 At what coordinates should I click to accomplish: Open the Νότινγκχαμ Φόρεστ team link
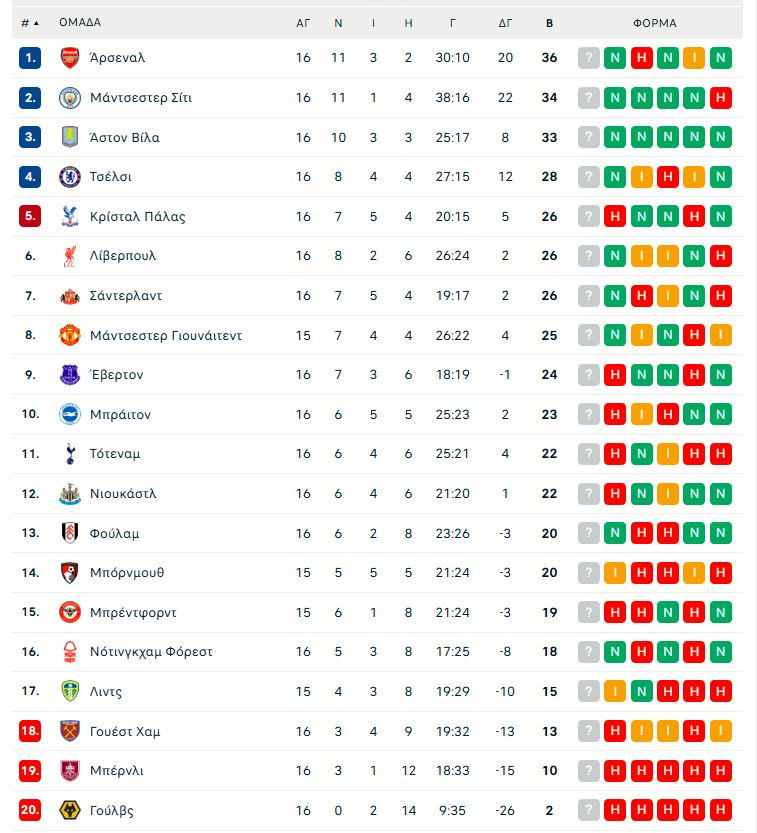(x=151, y=652)
